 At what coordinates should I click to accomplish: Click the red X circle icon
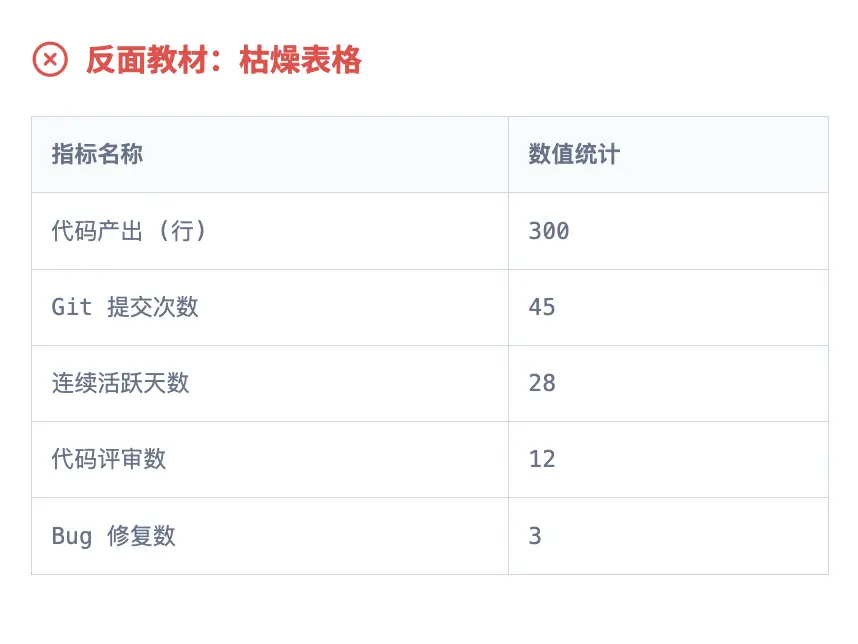50,60
